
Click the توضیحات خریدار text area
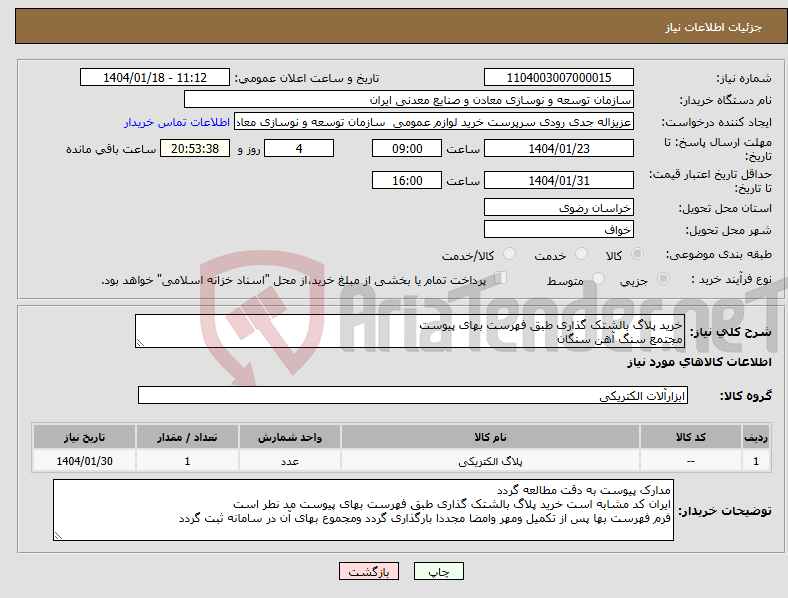click(x=363, y=510)
